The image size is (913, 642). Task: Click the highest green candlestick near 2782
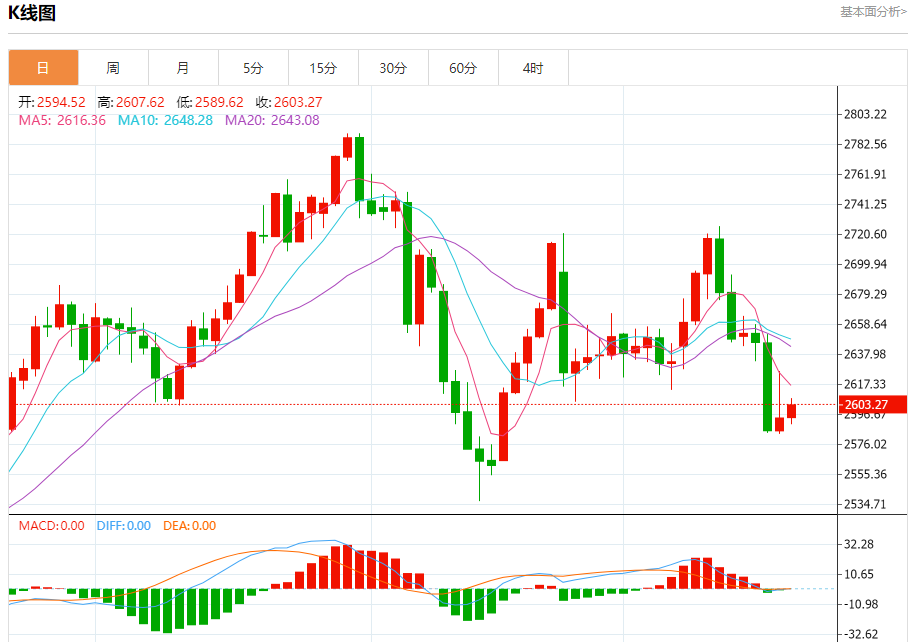pos(359,169)
